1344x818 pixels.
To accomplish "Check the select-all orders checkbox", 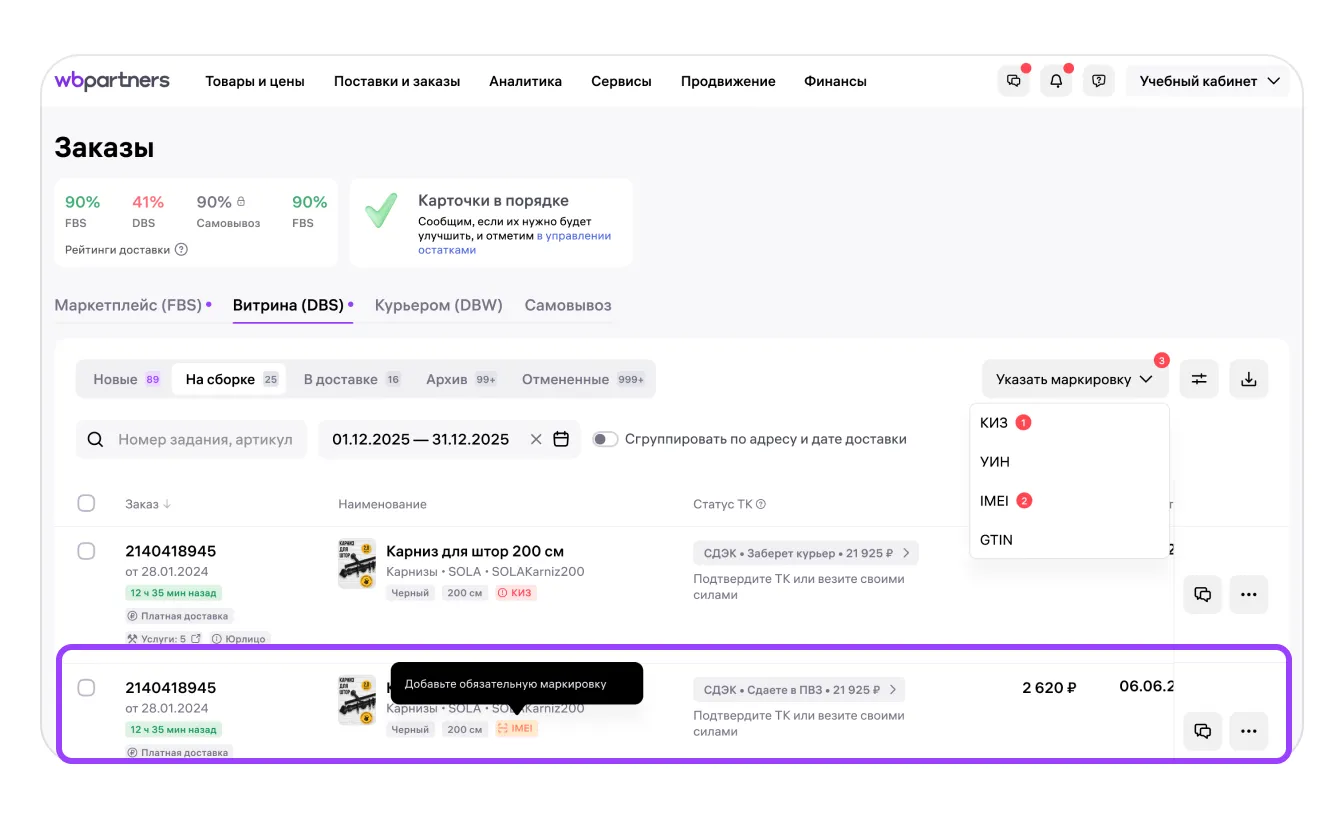I will coord(86,503).
